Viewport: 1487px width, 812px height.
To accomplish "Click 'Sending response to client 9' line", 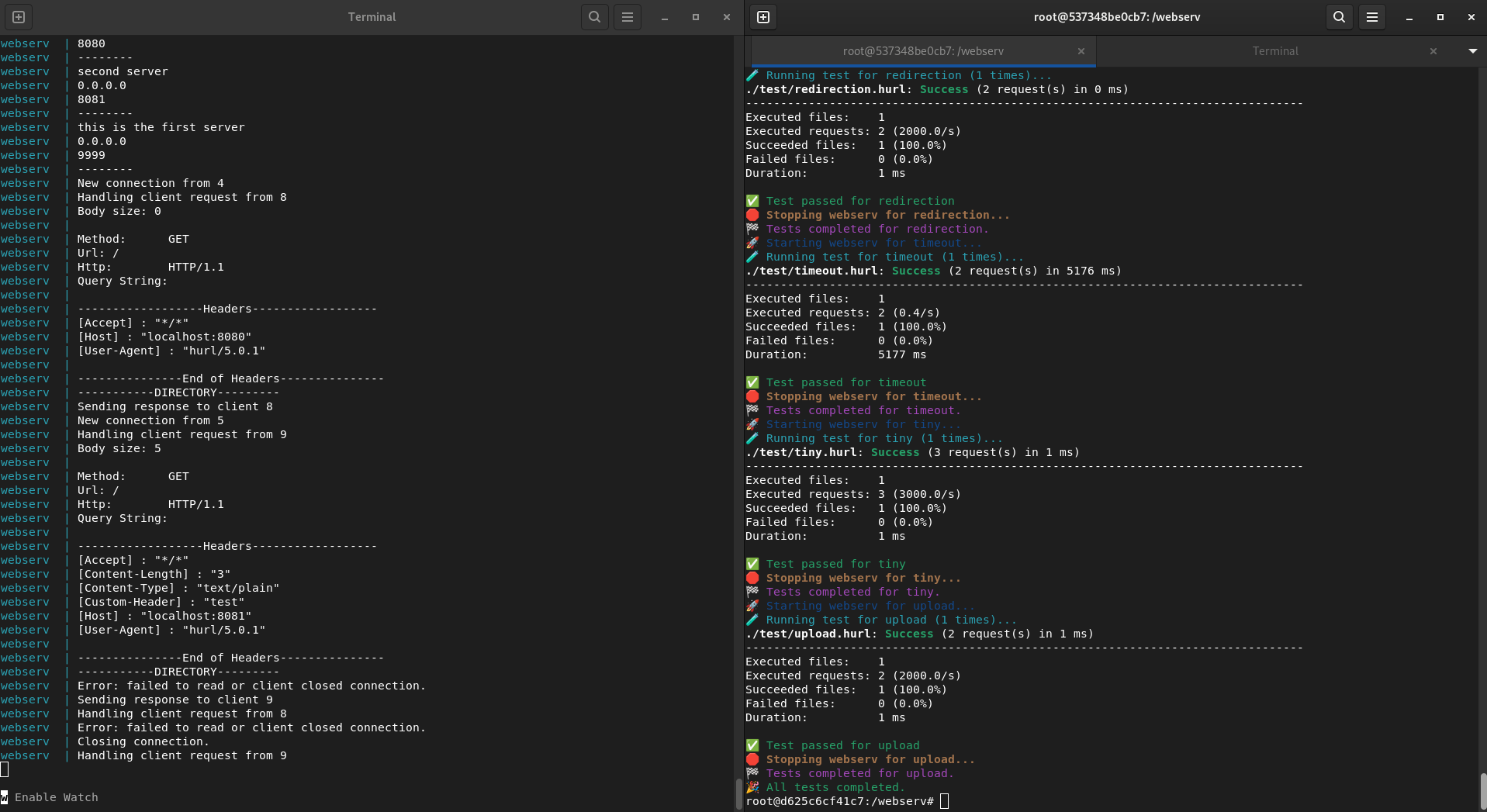I will tap(175, 700).
